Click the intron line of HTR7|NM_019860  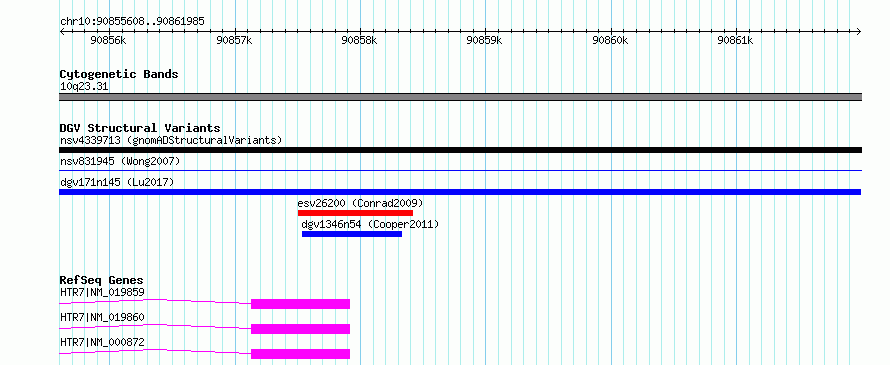pos(155,326)
